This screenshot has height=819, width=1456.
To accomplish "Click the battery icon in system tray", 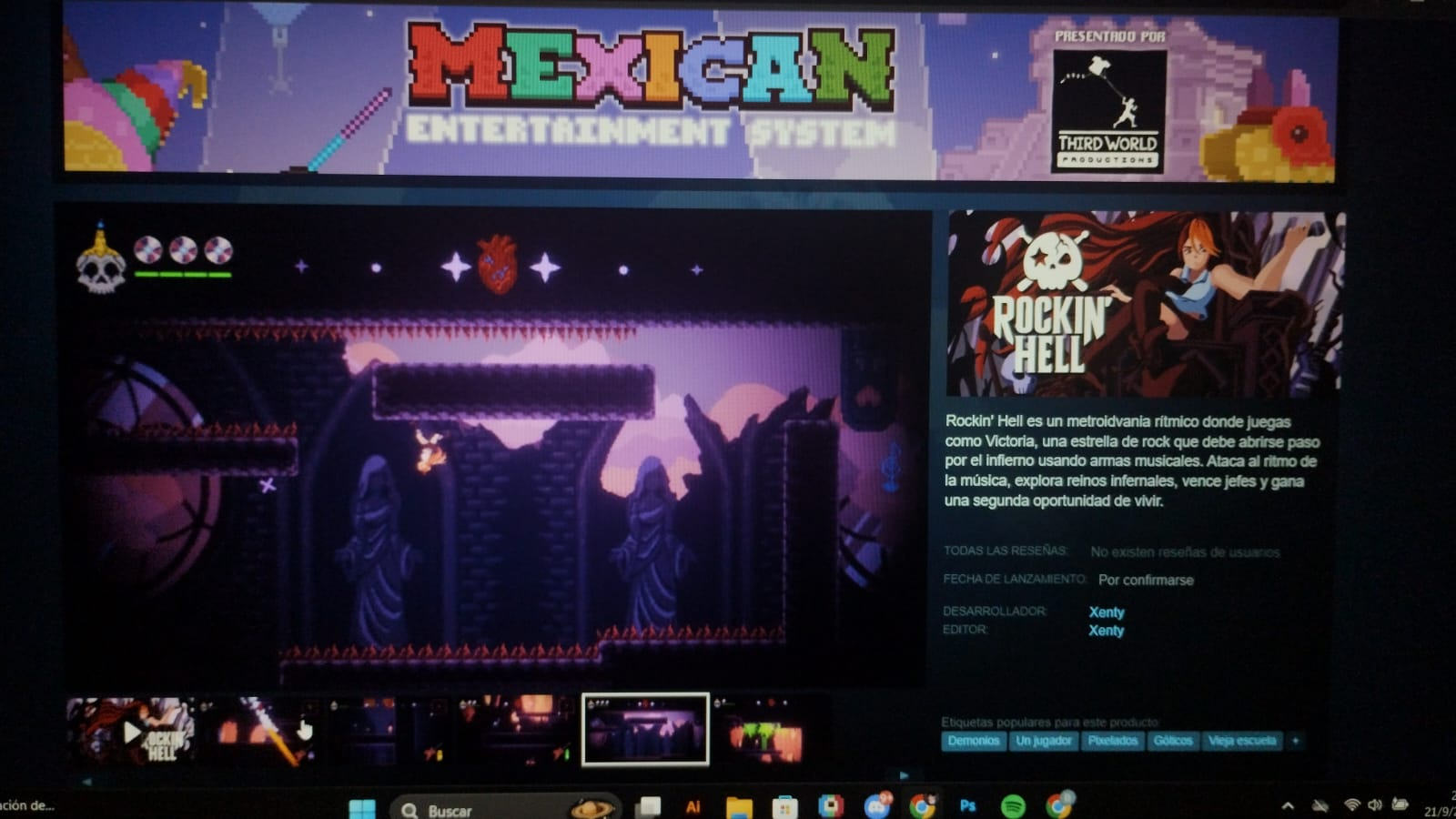I will coord(1400,805).
